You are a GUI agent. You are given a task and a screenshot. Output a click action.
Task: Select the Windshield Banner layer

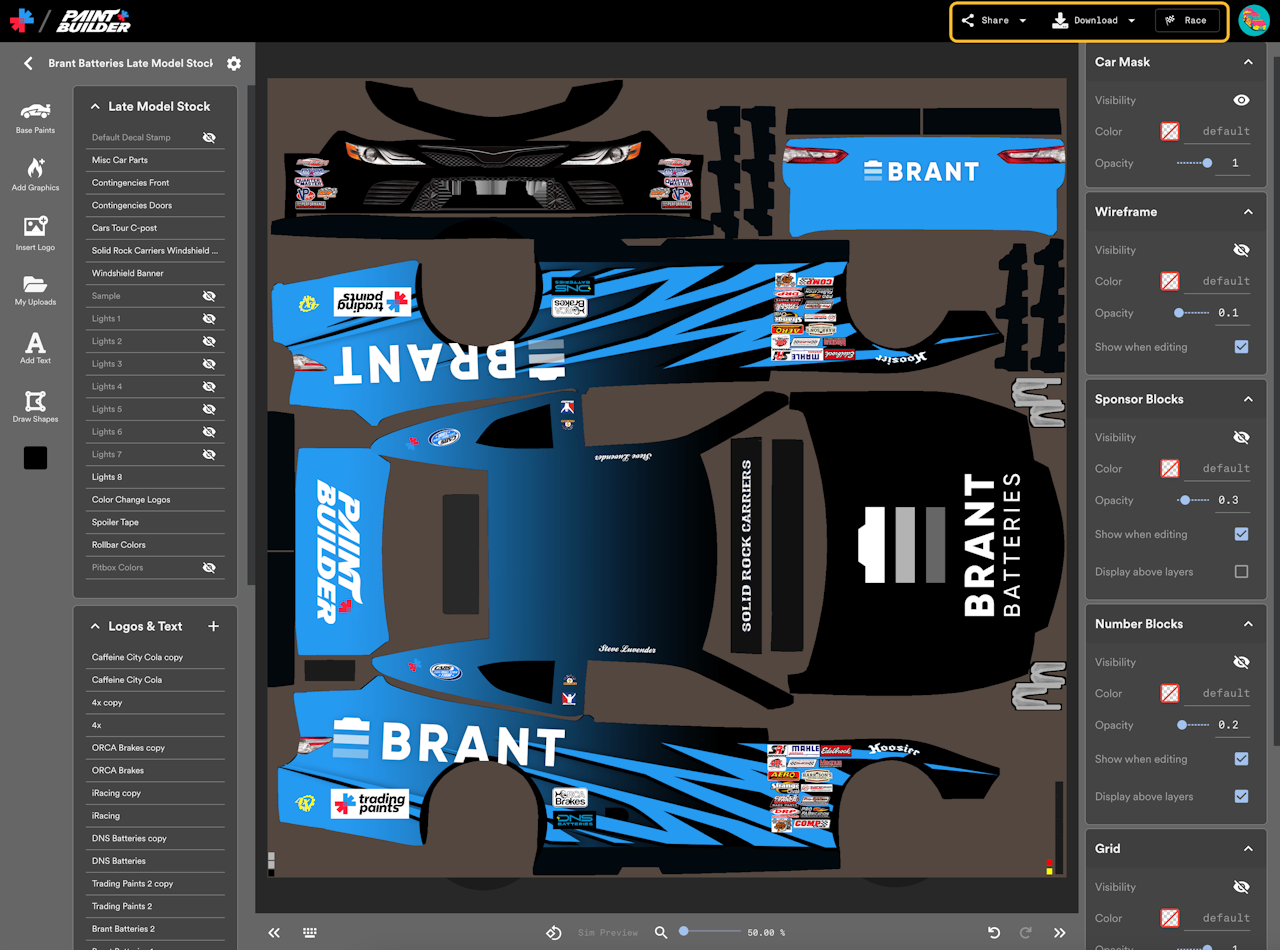tap(128, 273)
